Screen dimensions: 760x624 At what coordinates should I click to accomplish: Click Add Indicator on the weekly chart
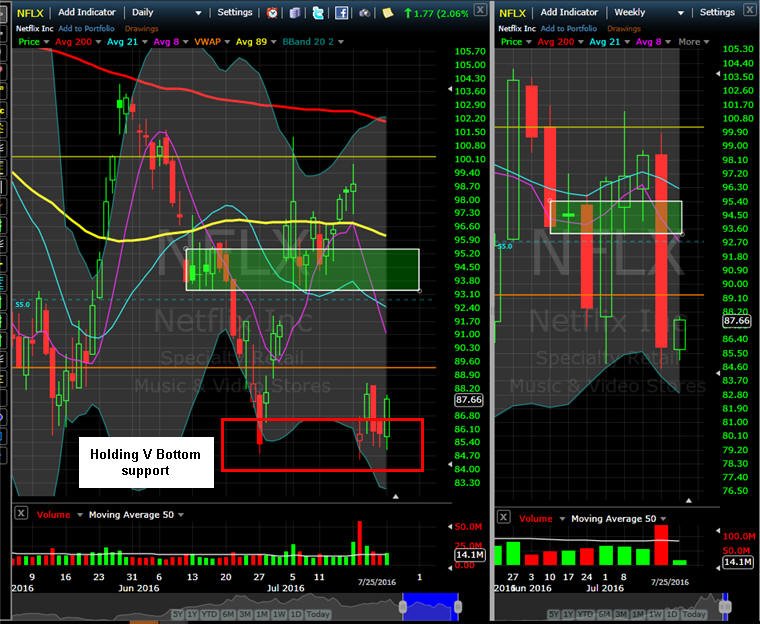click(569, 12)
